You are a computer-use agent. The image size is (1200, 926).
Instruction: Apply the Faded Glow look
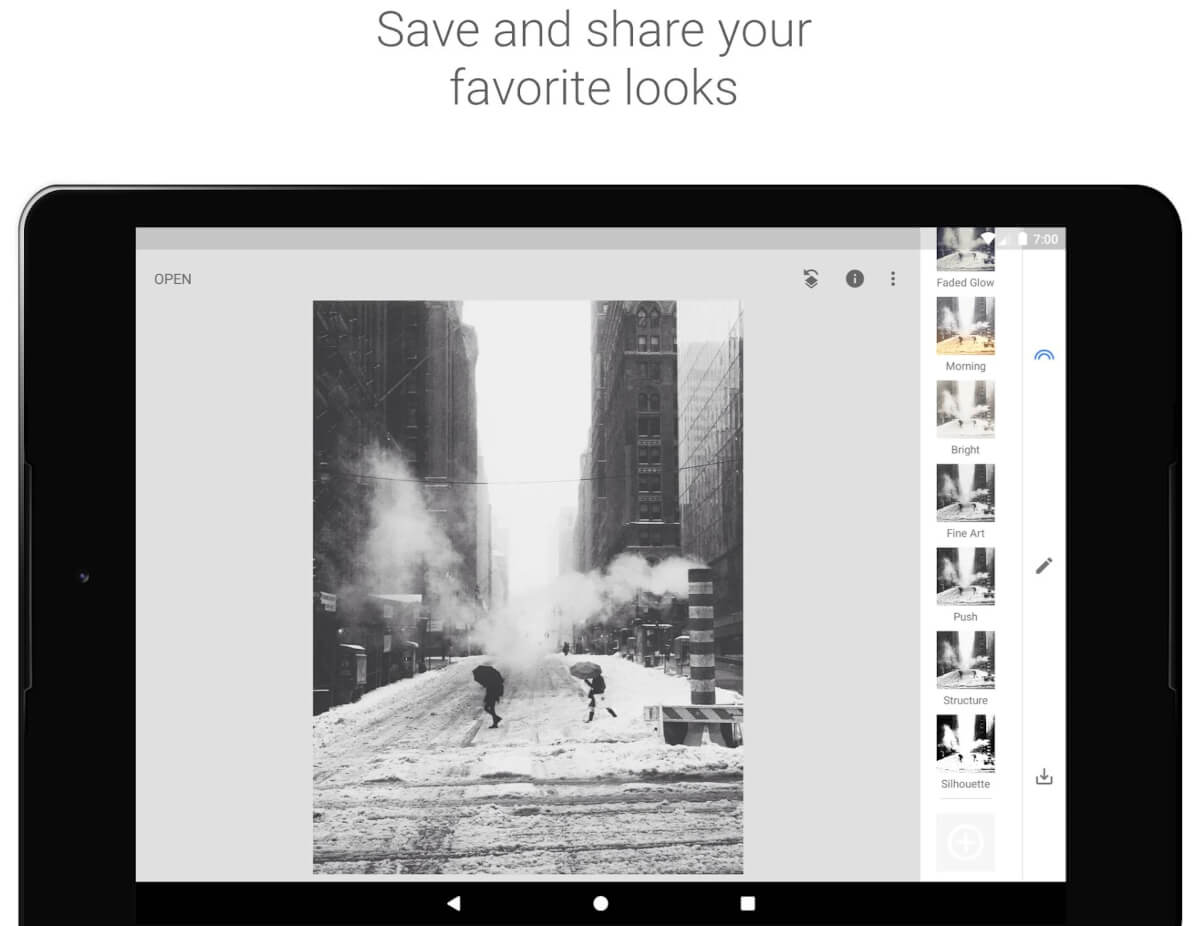965,251
